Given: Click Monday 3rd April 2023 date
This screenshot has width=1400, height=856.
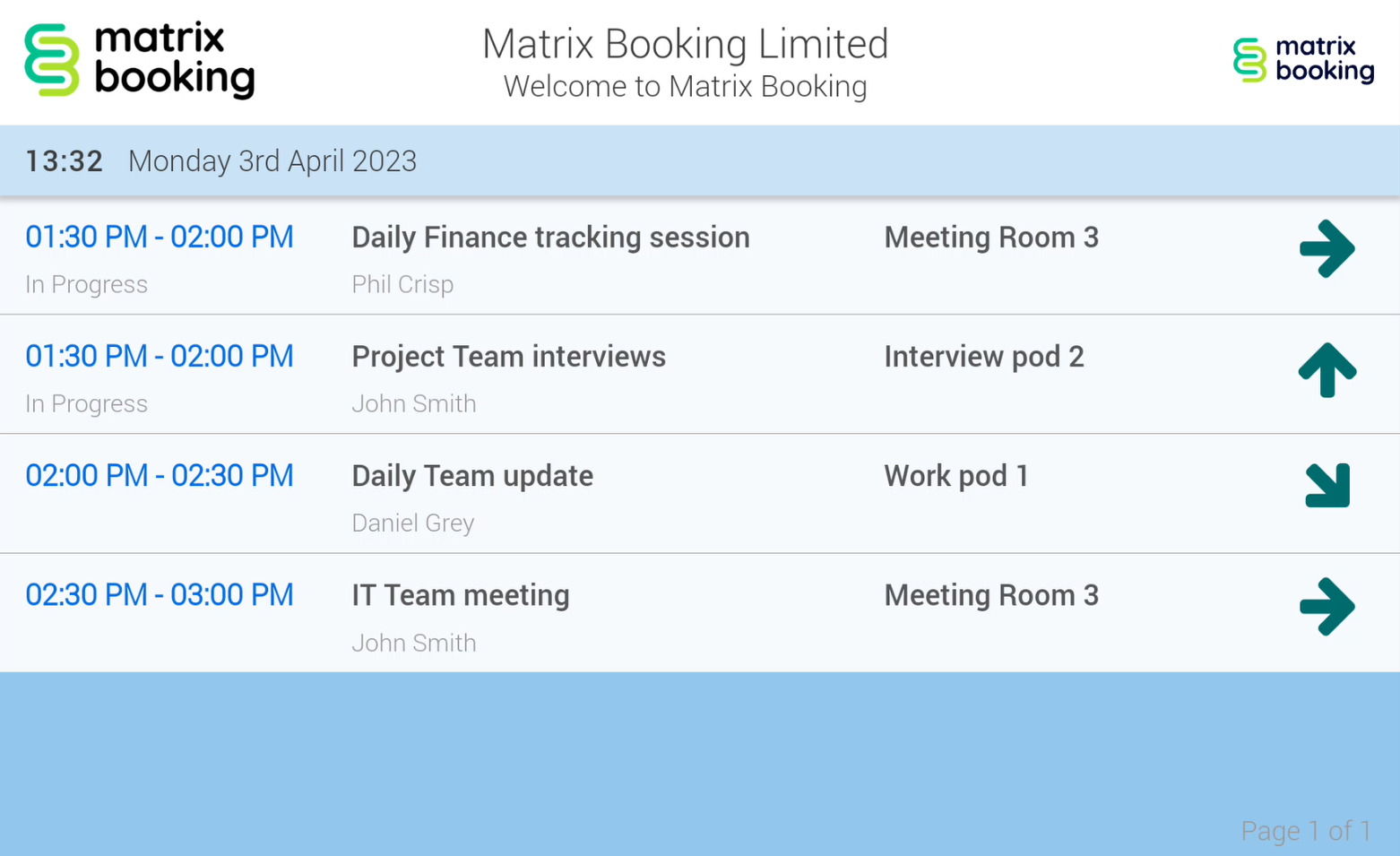Looking at the screenshot, I should pos(272,161).
